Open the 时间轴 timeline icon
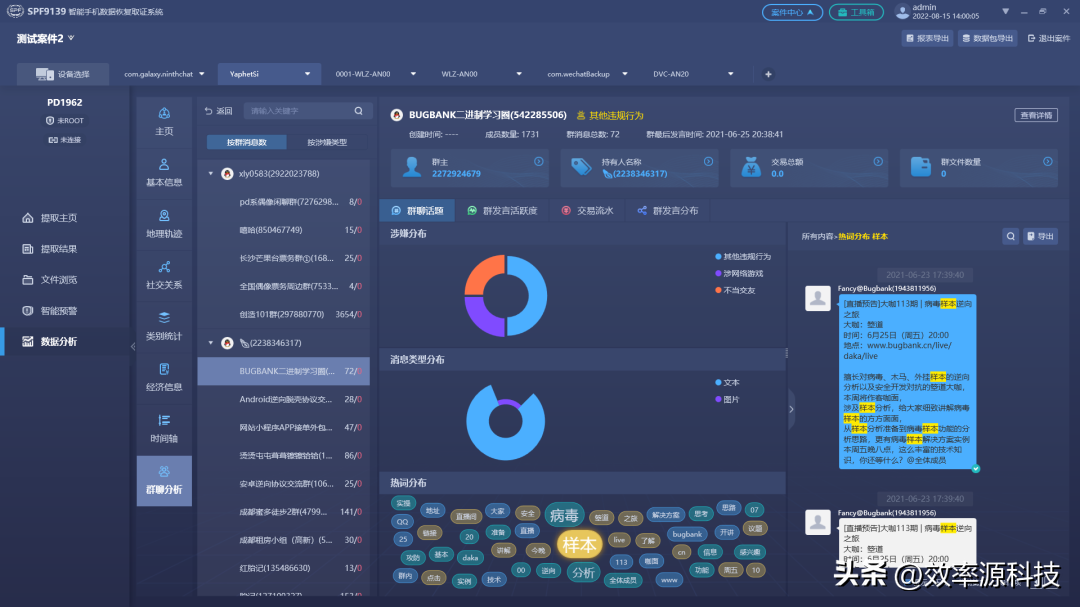 point(164,420)
